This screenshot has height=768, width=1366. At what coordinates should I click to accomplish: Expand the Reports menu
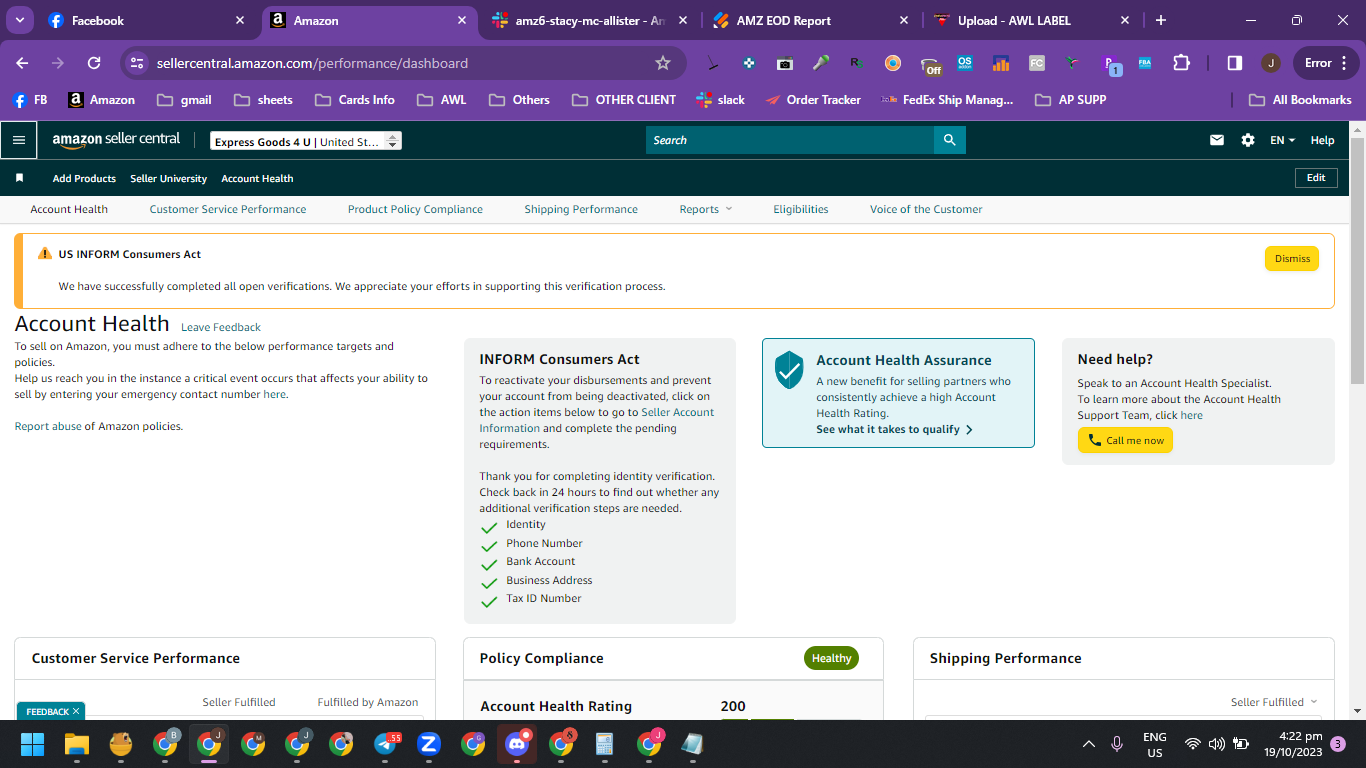click(705, 209)
